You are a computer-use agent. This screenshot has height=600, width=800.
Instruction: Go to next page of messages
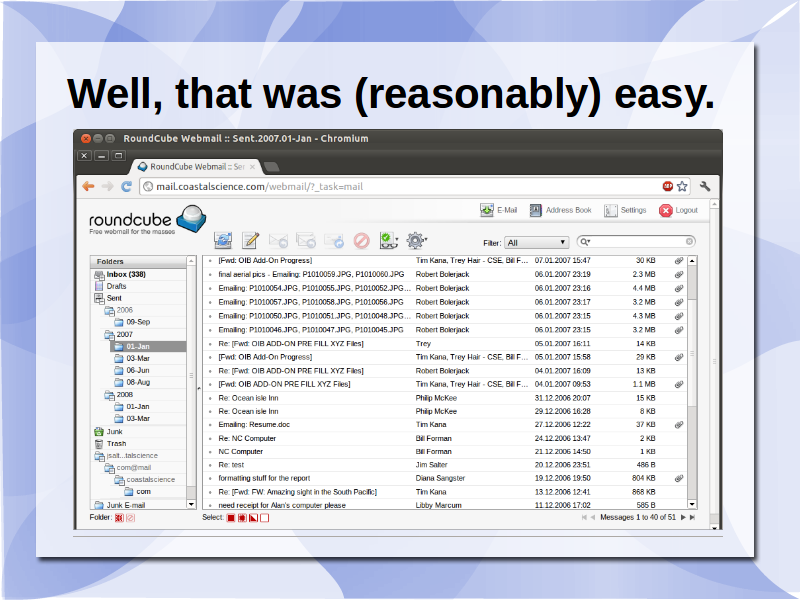[683, 517]
